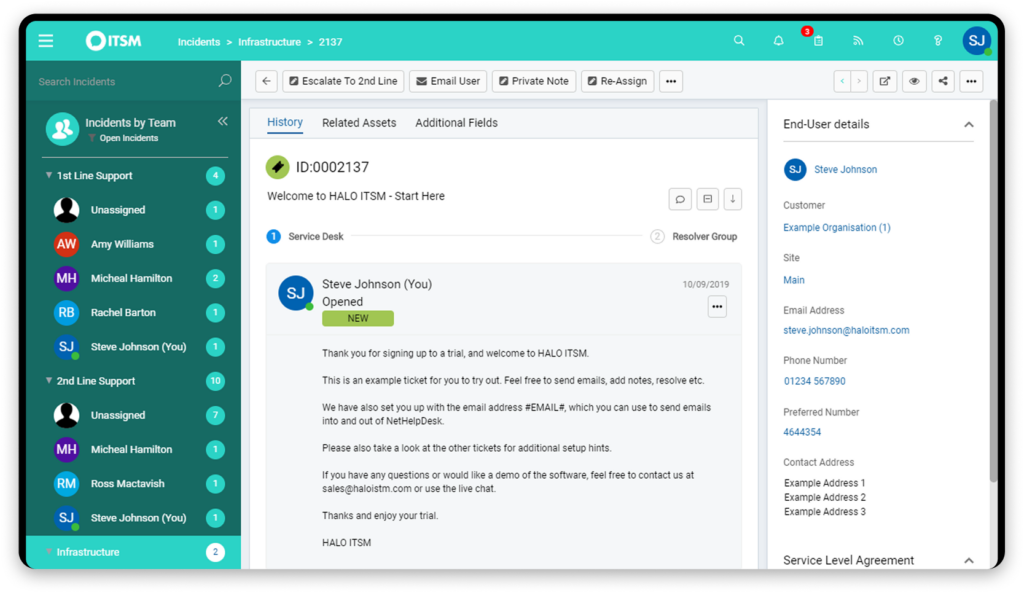
Task: Open the Opened action ellipsis menu
Action: tap(717, 306)
